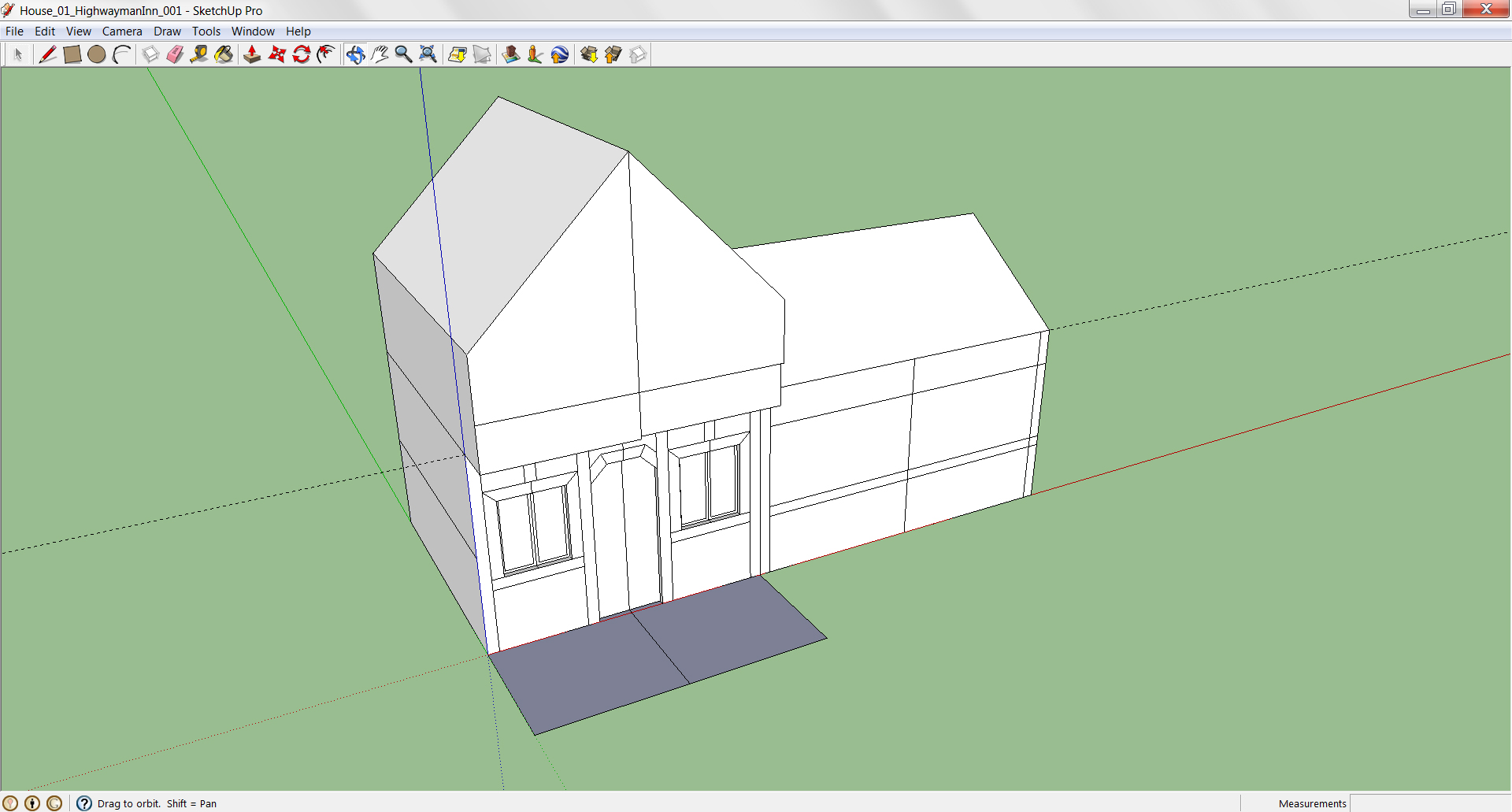This screenshot has height=812, width=1512.
Task: Toggle Terrain toolbar icon
Action: [x=482, y=54]
